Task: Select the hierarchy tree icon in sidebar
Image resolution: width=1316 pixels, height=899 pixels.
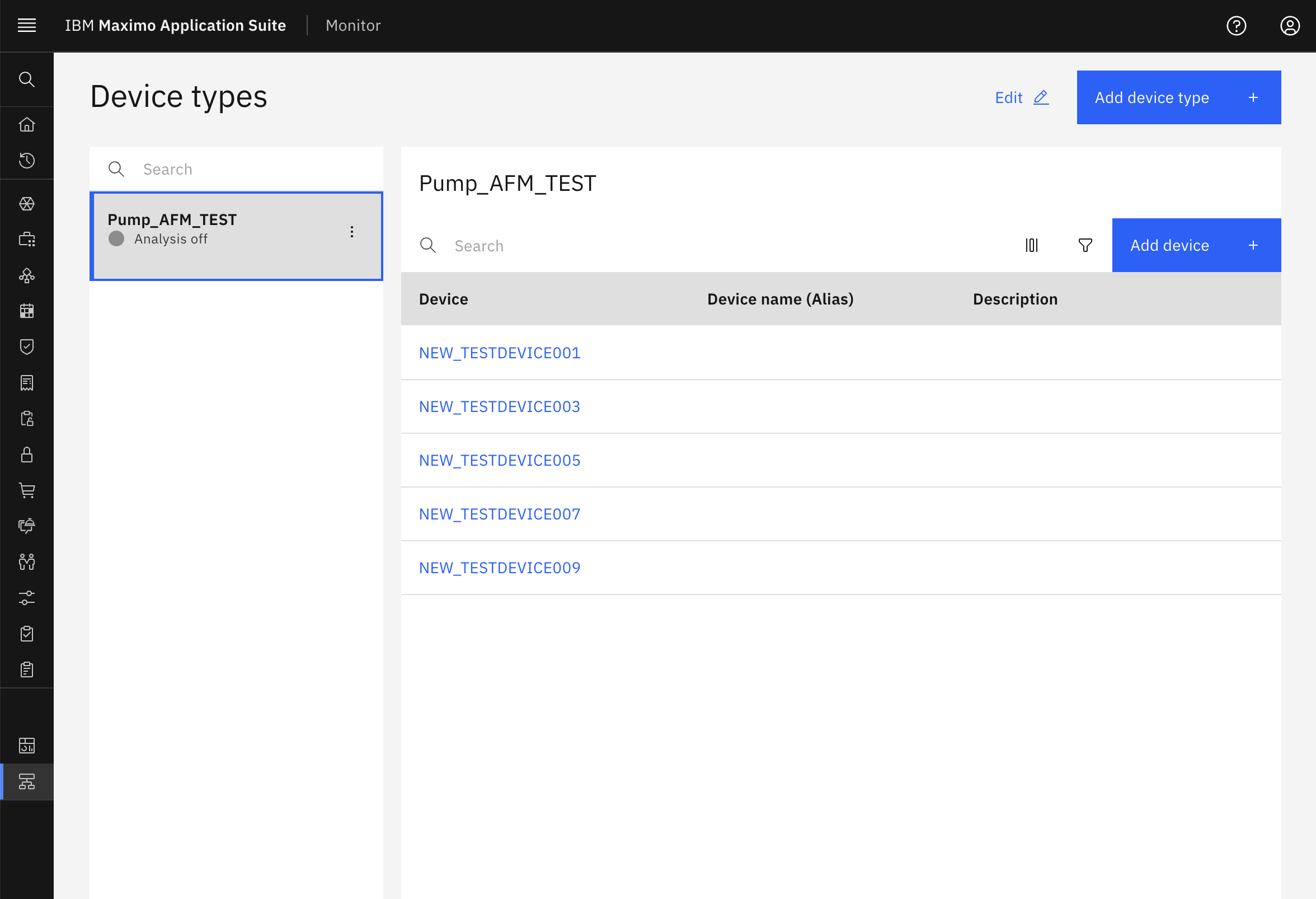Action: point(27,782)
